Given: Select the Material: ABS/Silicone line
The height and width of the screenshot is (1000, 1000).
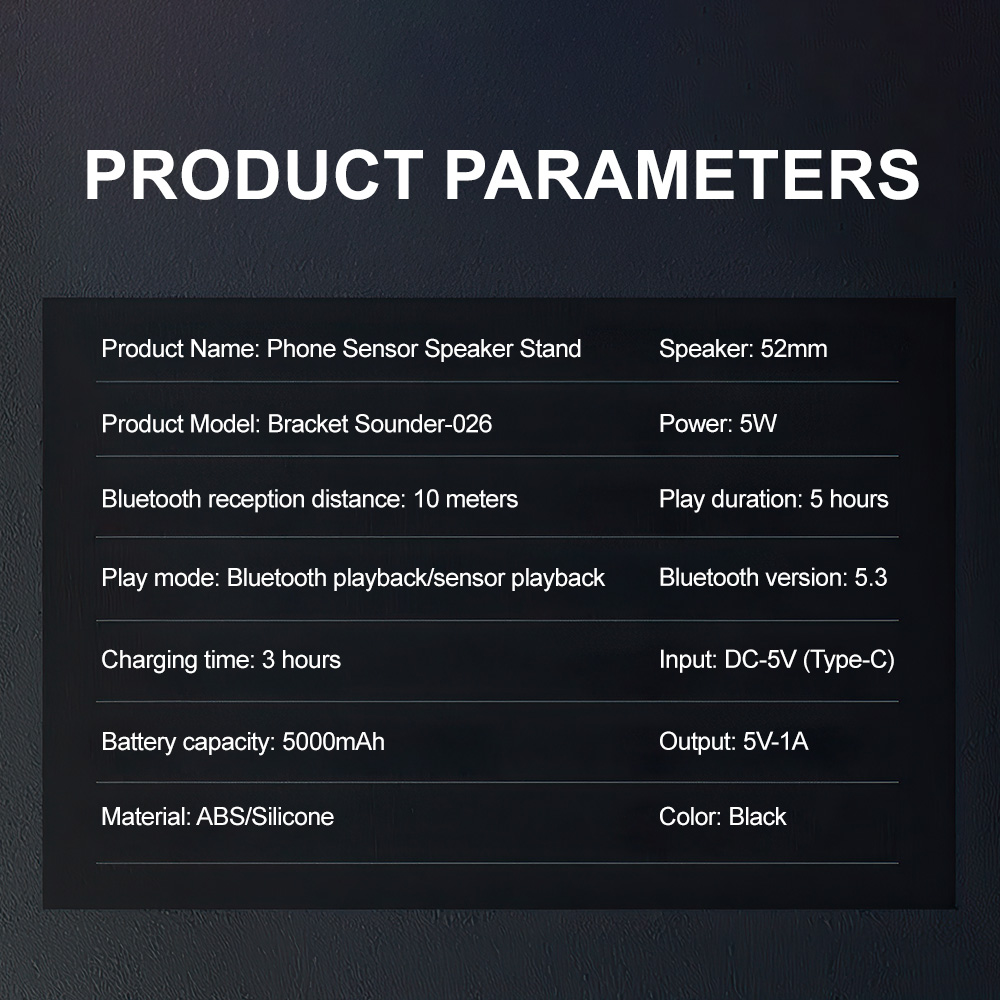Looking at the screenshot, I should [217, 817].
